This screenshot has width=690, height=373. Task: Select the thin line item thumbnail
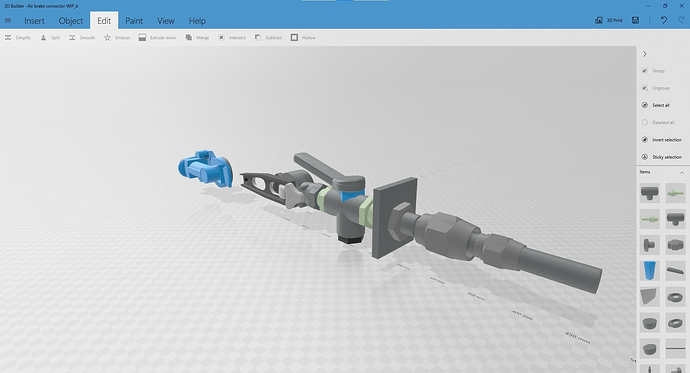[675, 349]
